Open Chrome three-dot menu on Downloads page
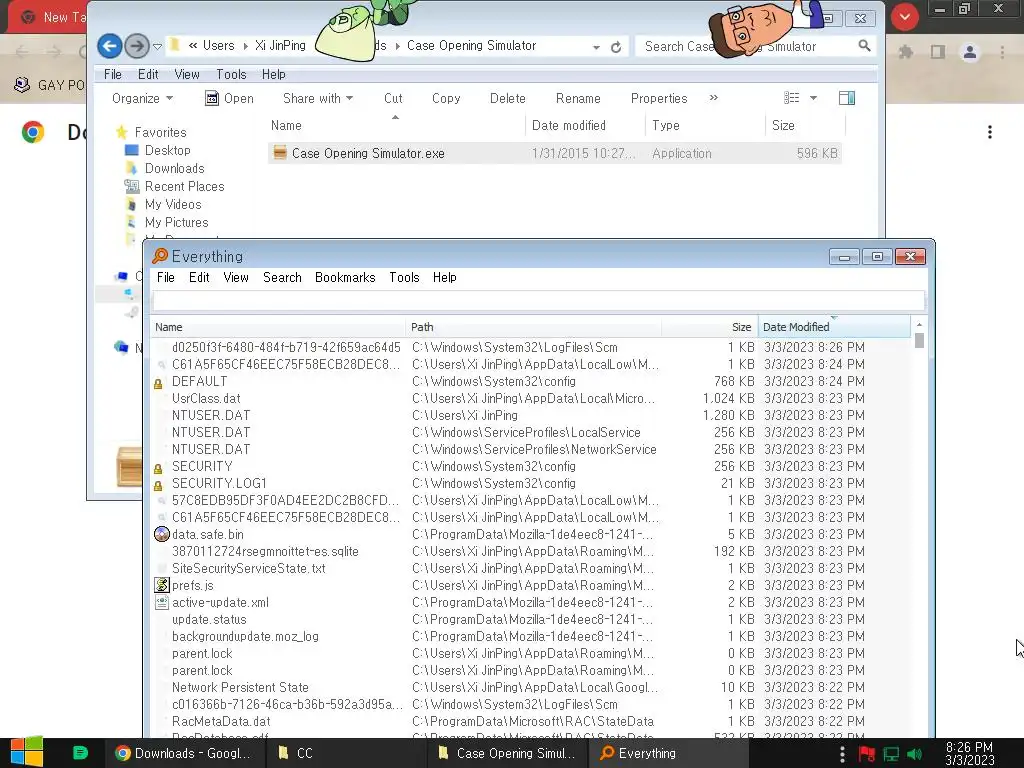Screen dimensions: 1024x768 tap(990, 133)
